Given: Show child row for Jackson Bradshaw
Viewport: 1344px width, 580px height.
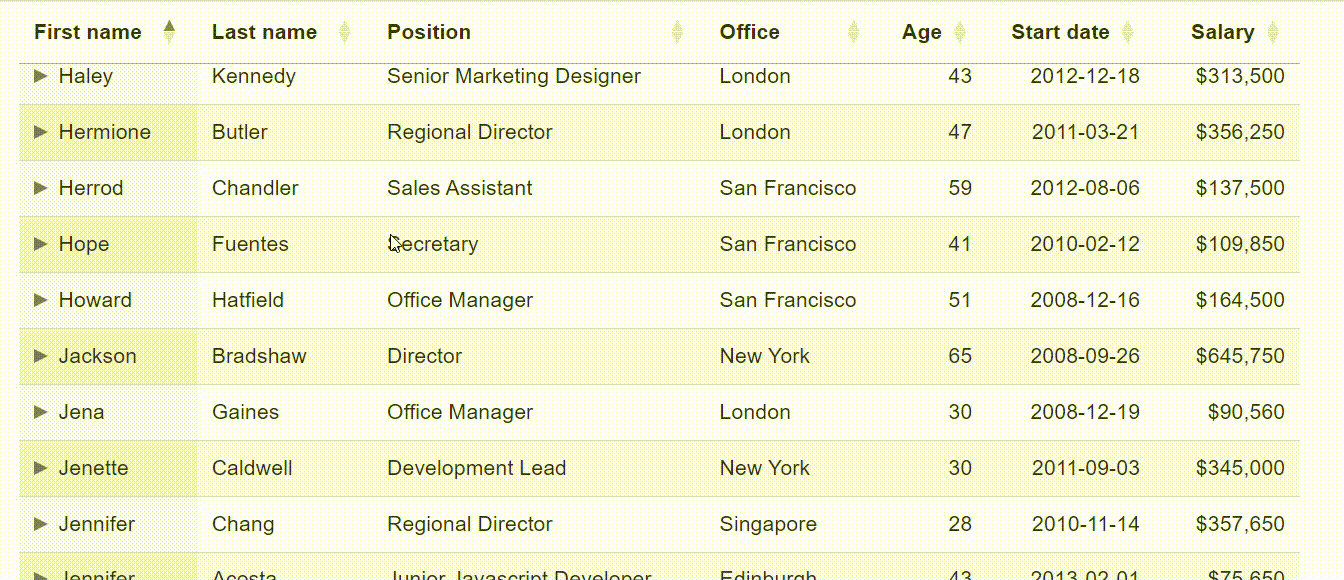Looking at the screenshot, I should tap(41, 356).
